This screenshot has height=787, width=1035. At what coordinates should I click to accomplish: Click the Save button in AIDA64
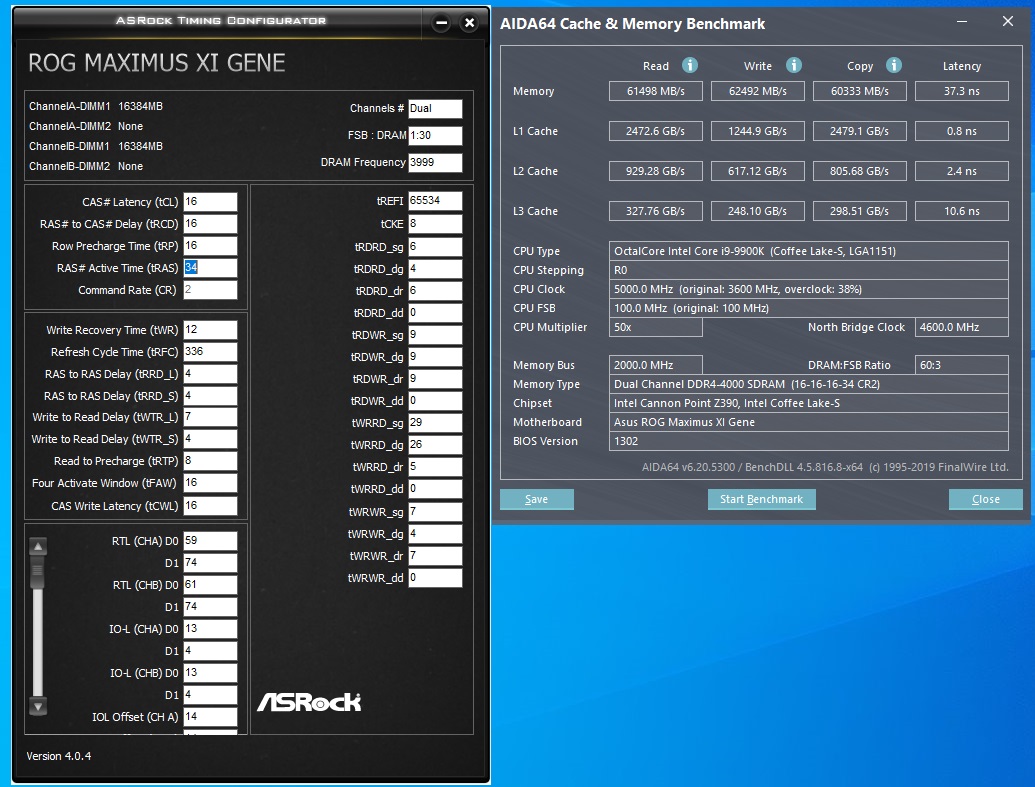tap(537, 499)
